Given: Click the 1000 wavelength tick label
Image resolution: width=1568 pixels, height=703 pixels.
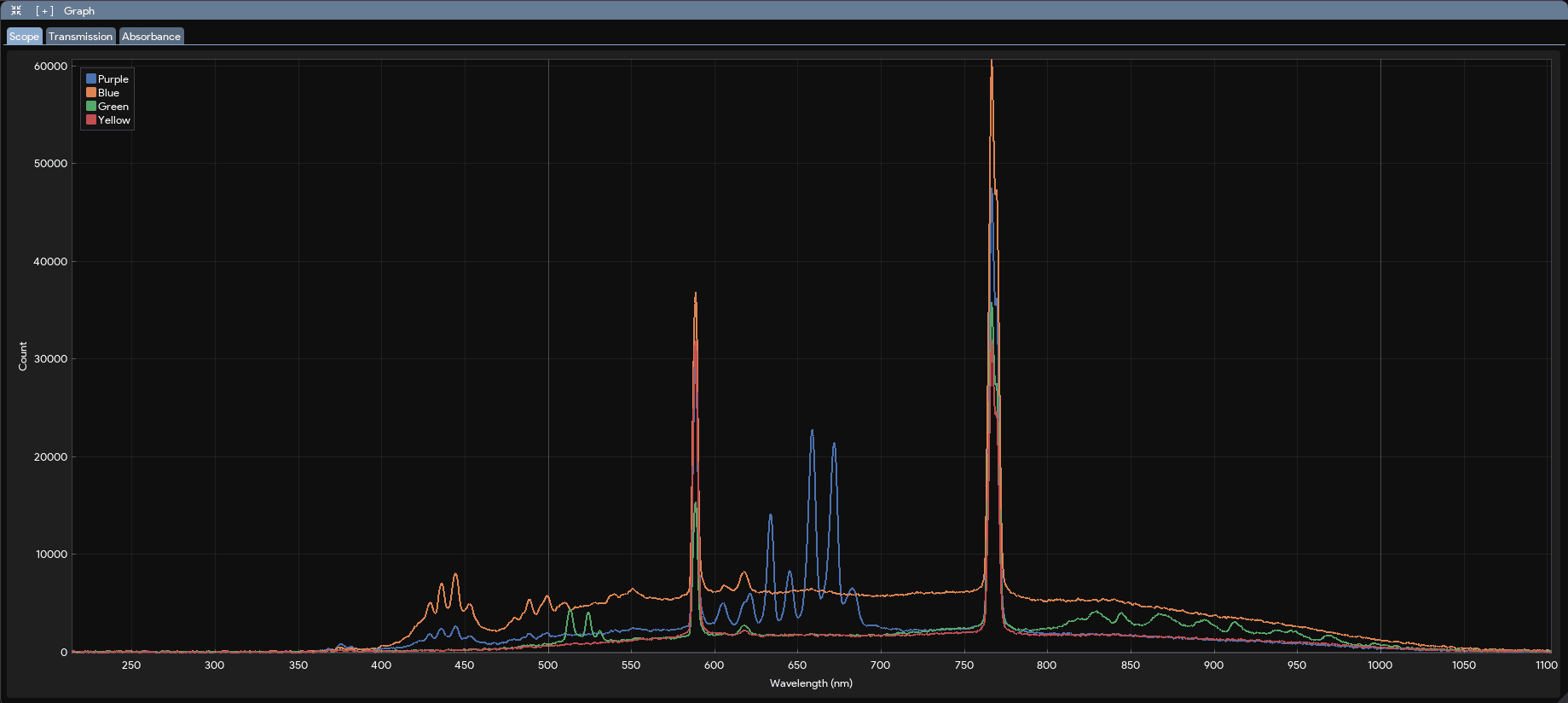Looking at the screenshot, I should 1380,665.
